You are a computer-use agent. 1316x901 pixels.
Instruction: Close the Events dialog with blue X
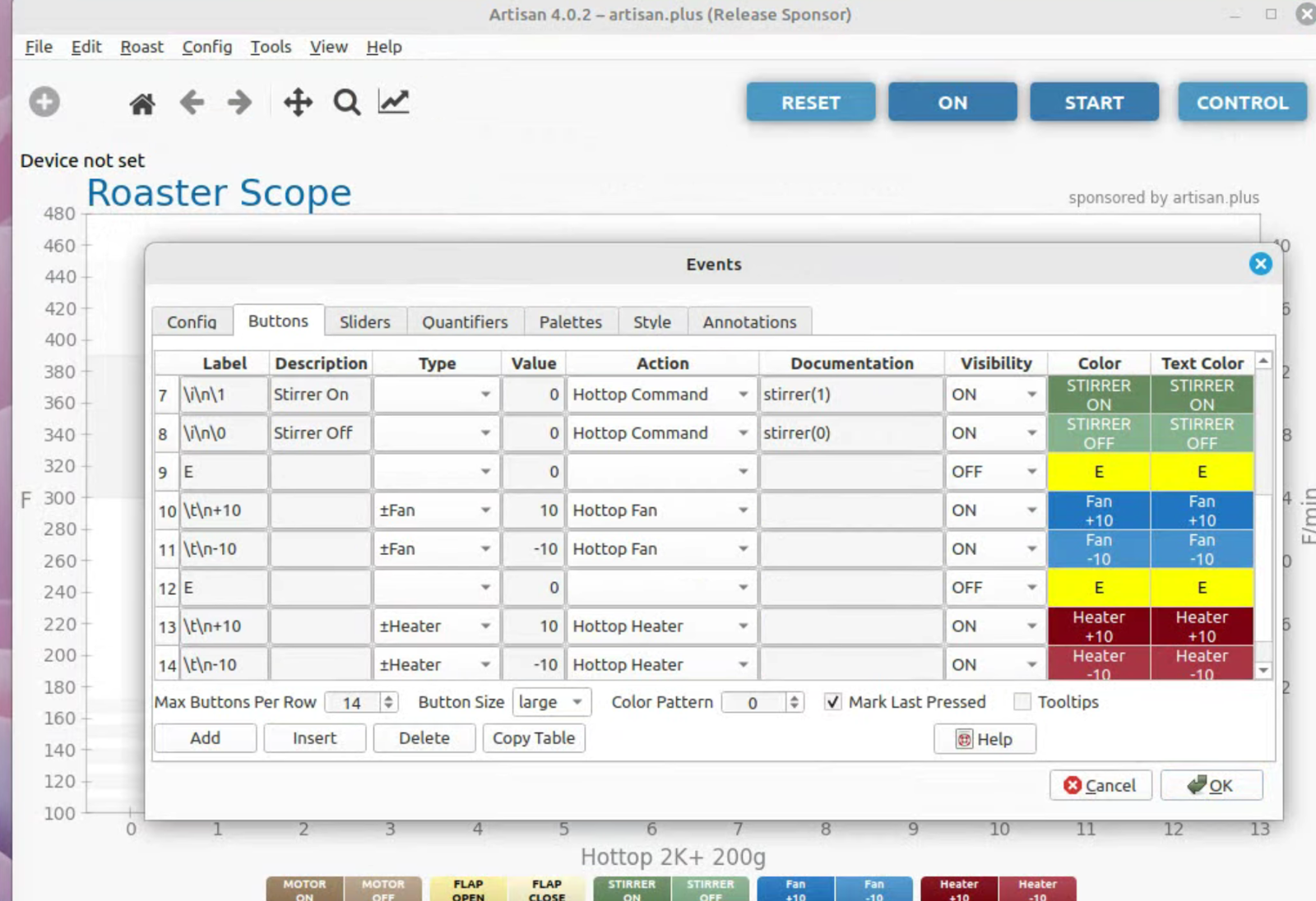coord(1260,264)
